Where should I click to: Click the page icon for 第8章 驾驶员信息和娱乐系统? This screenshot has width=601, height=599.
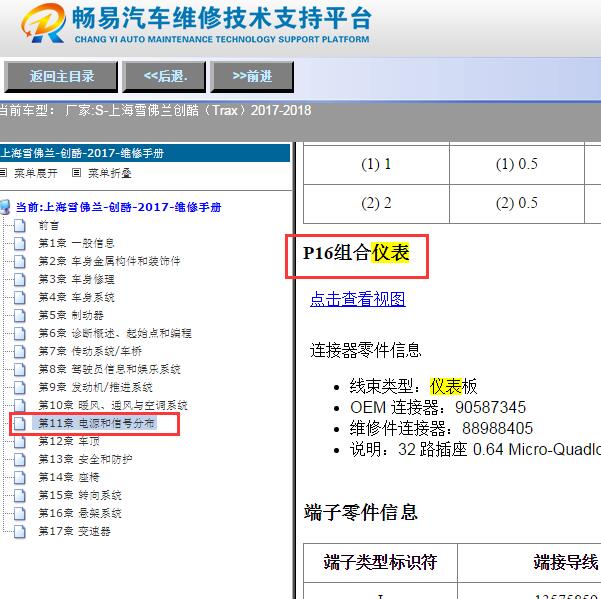(20, 369)
